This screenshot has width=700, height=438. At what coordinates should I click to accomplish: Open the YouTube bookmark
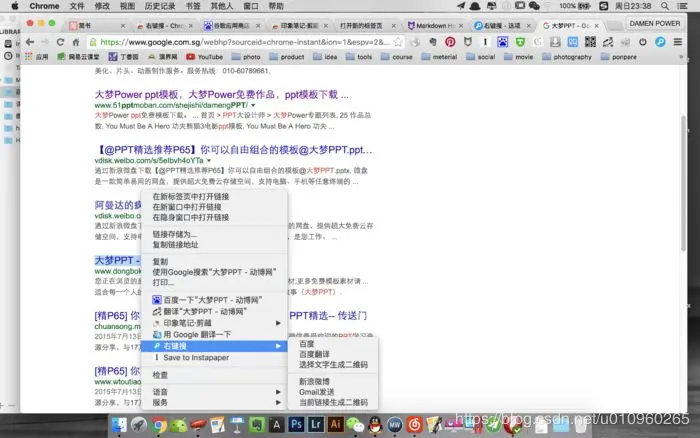click(204, 57)
